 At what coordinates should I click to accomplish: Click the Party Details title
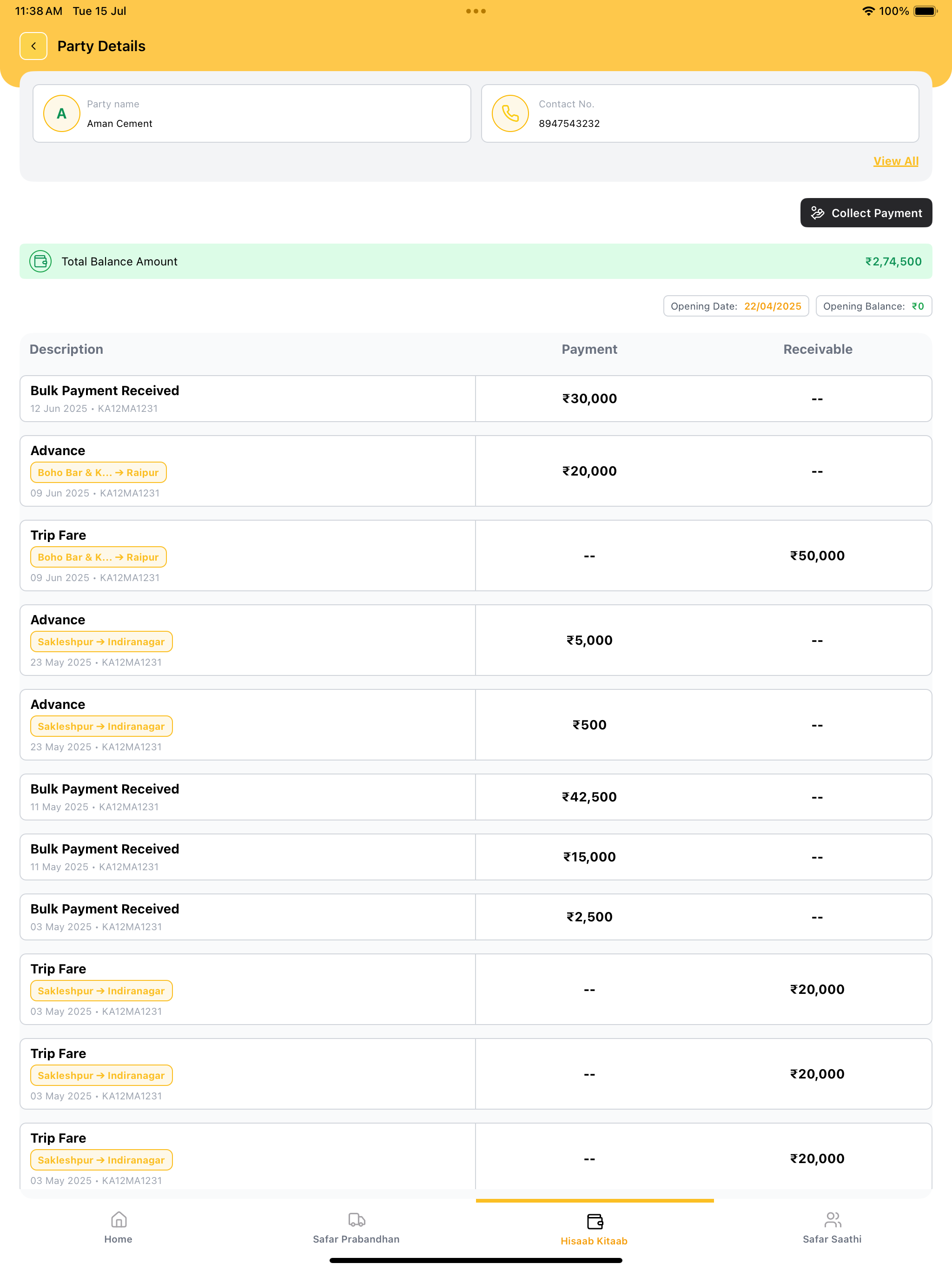point(101,46)
